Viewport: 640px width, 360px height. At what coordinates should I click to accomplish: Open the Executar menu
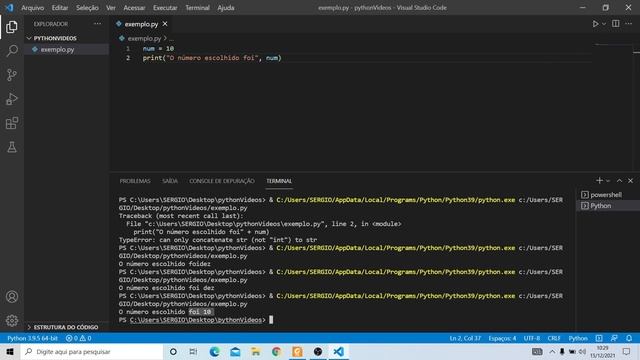click(x=165, y=8)
